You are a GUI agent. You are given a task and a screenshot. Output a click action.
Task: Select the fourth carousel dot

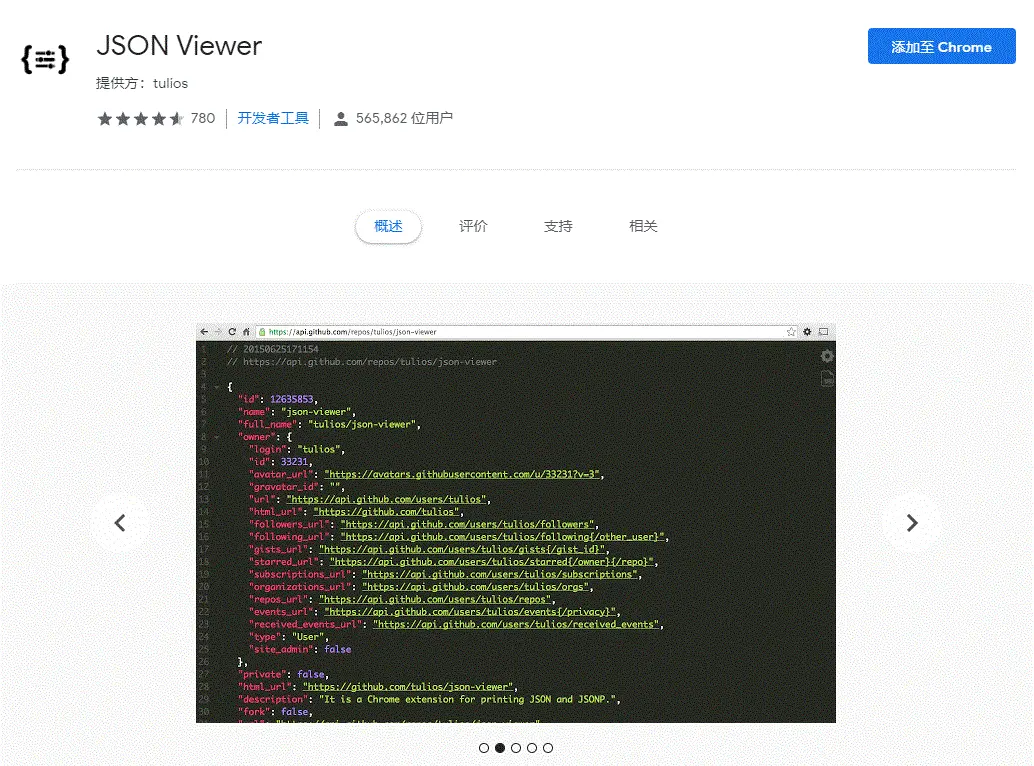(x=532, y=748)
